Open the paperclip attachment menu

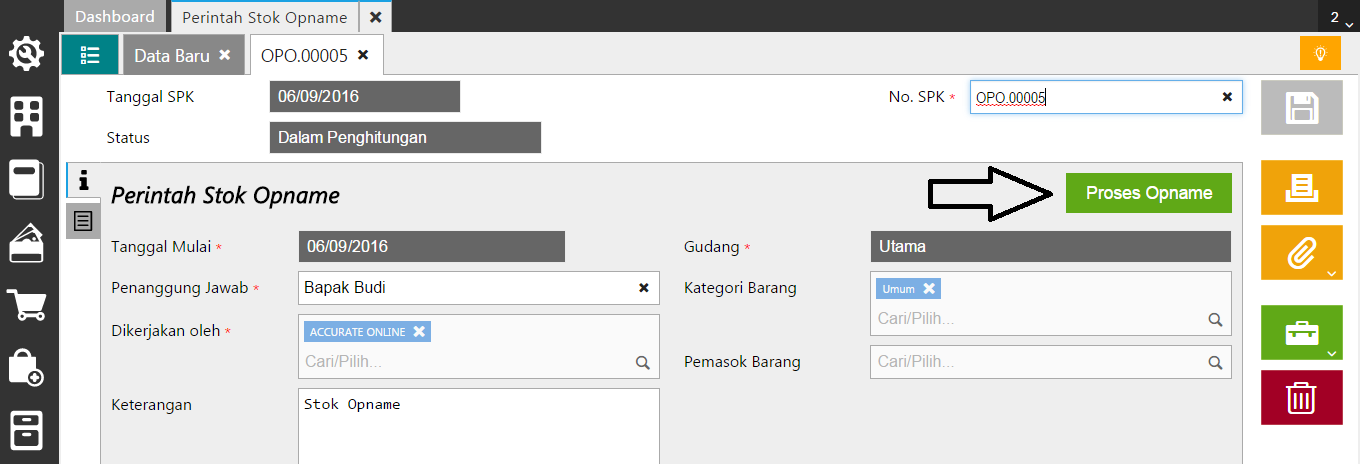coord(1301,252)
